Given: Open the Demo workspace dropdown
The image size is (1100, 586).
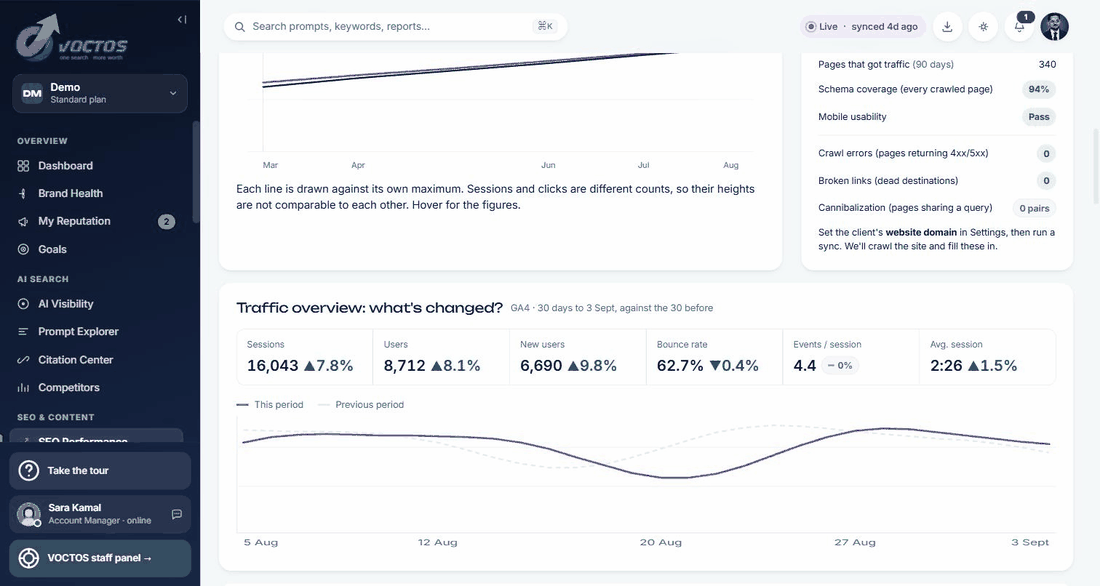Looking at the screenshot, I should coord(100,93).
